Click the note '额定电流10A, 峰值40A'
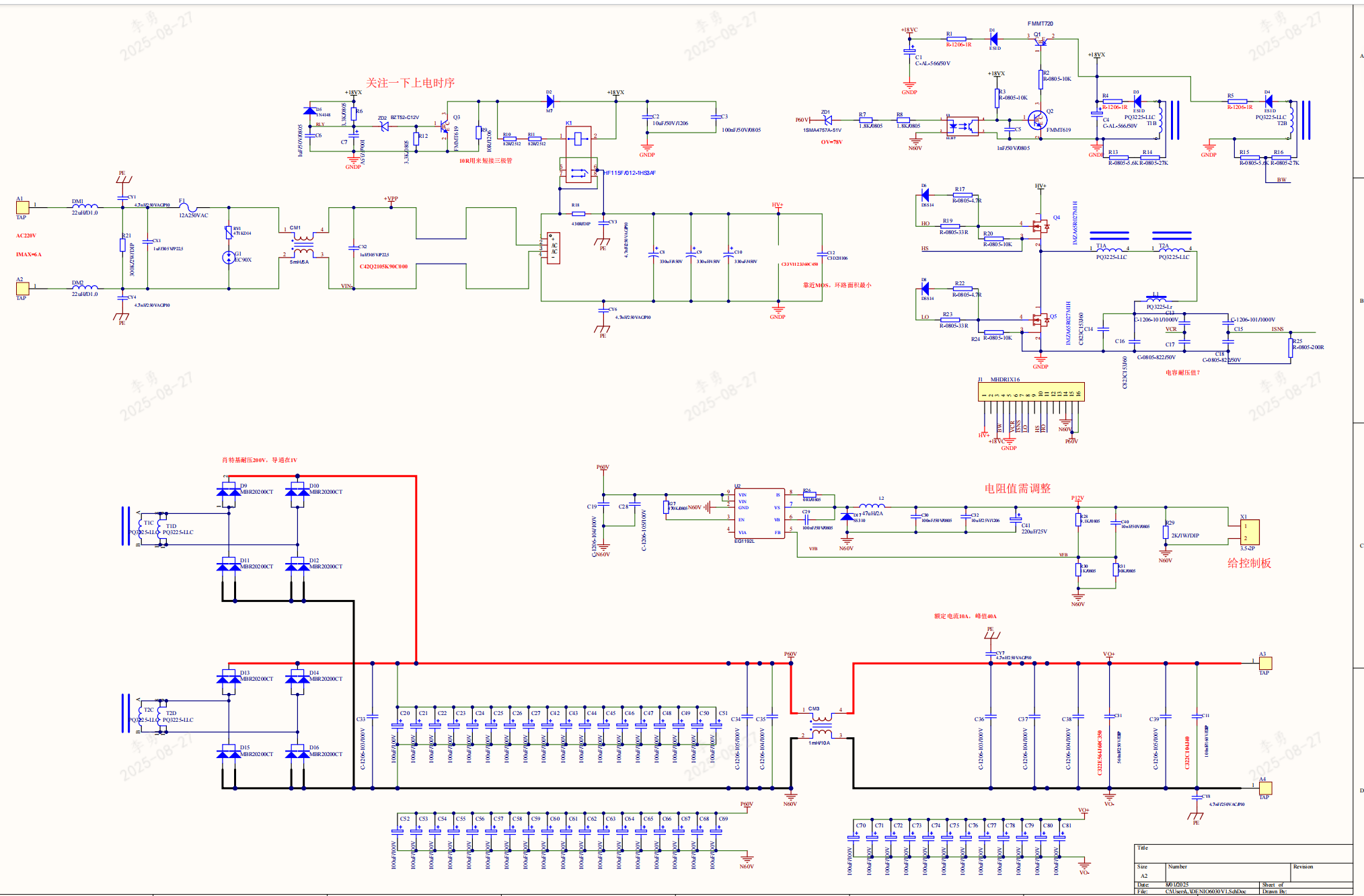Viewport: 1364px width, 896px height. 965,616
